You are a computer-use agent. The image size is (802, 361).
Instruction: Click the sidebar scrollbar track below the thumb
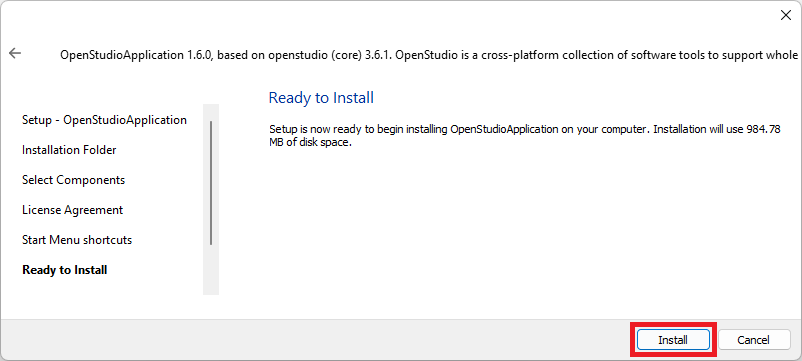211,271
